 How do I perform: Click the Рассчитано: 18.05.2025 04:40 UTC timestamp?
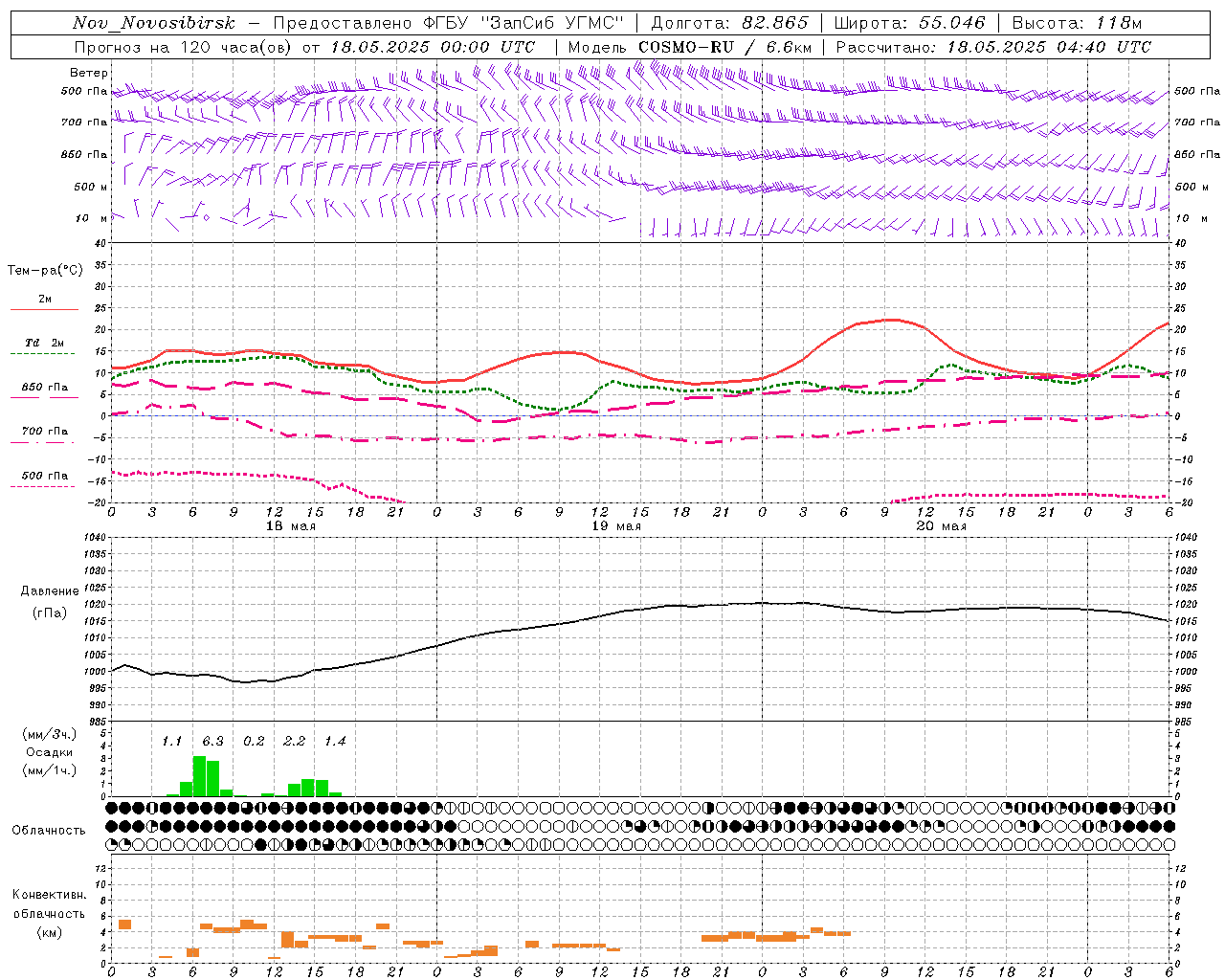click(993, 47)
